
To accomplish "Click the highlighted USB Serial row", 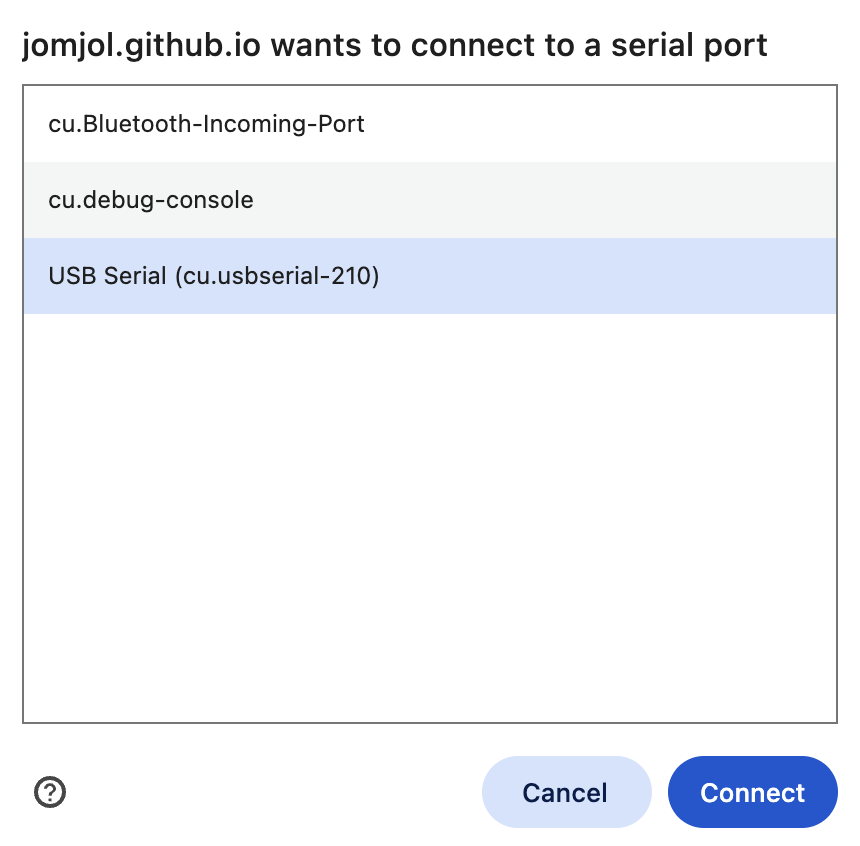I will coord(429,276).
